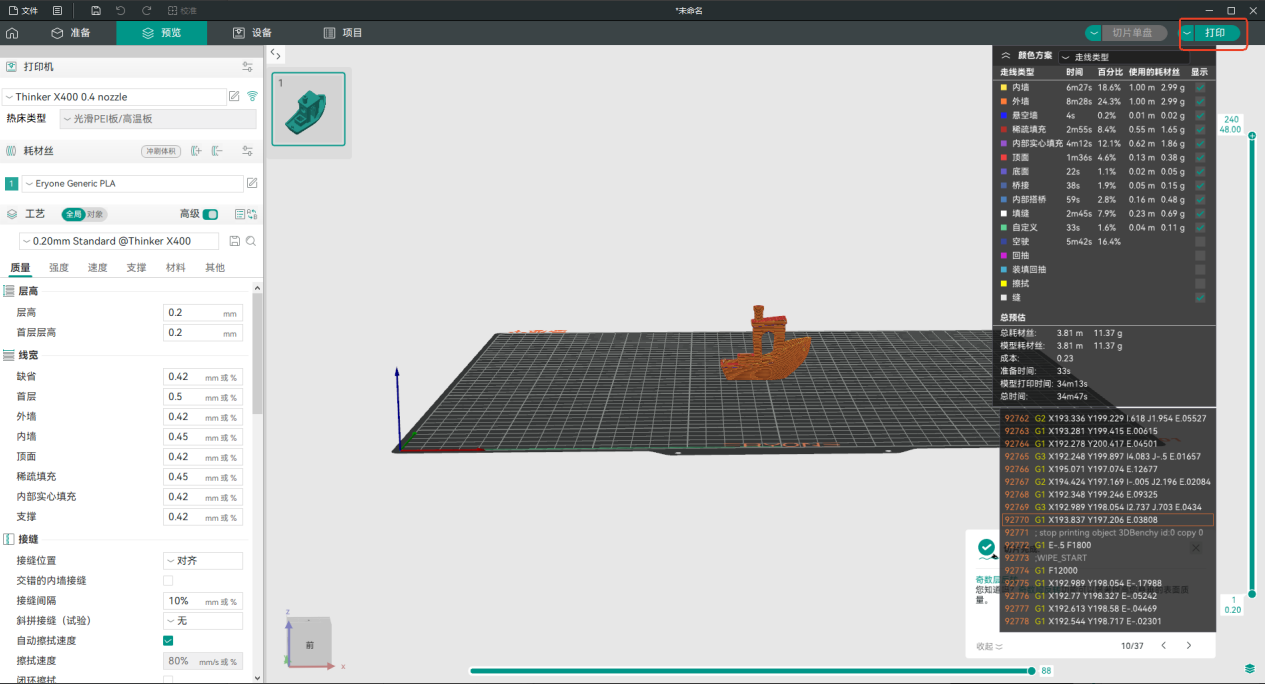This screenshot has width=1265, height=684.
Task: Click the save icon in the title bar
Action: pyautogui.click(x=95, y=10)
